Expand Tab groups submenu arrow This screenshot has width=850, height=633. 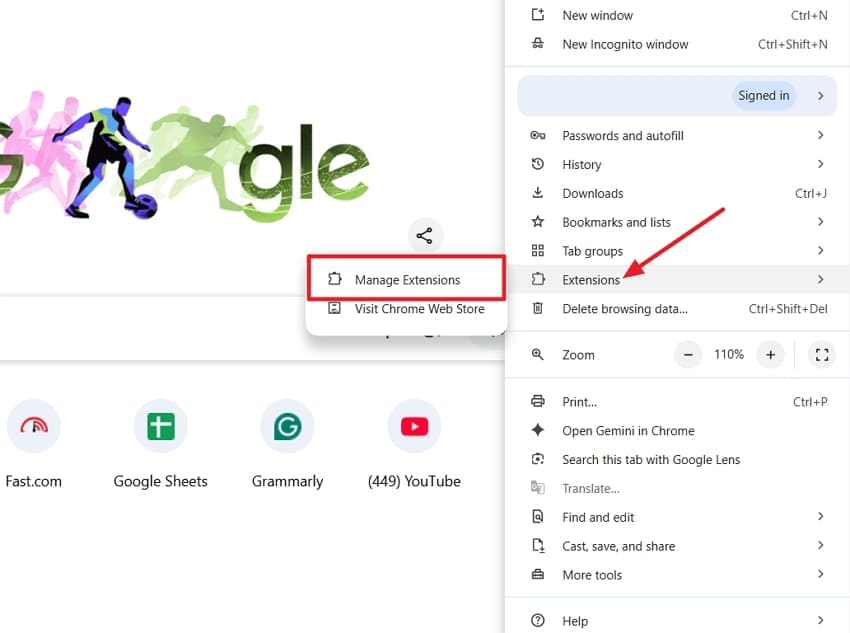[x=821, y=250]
